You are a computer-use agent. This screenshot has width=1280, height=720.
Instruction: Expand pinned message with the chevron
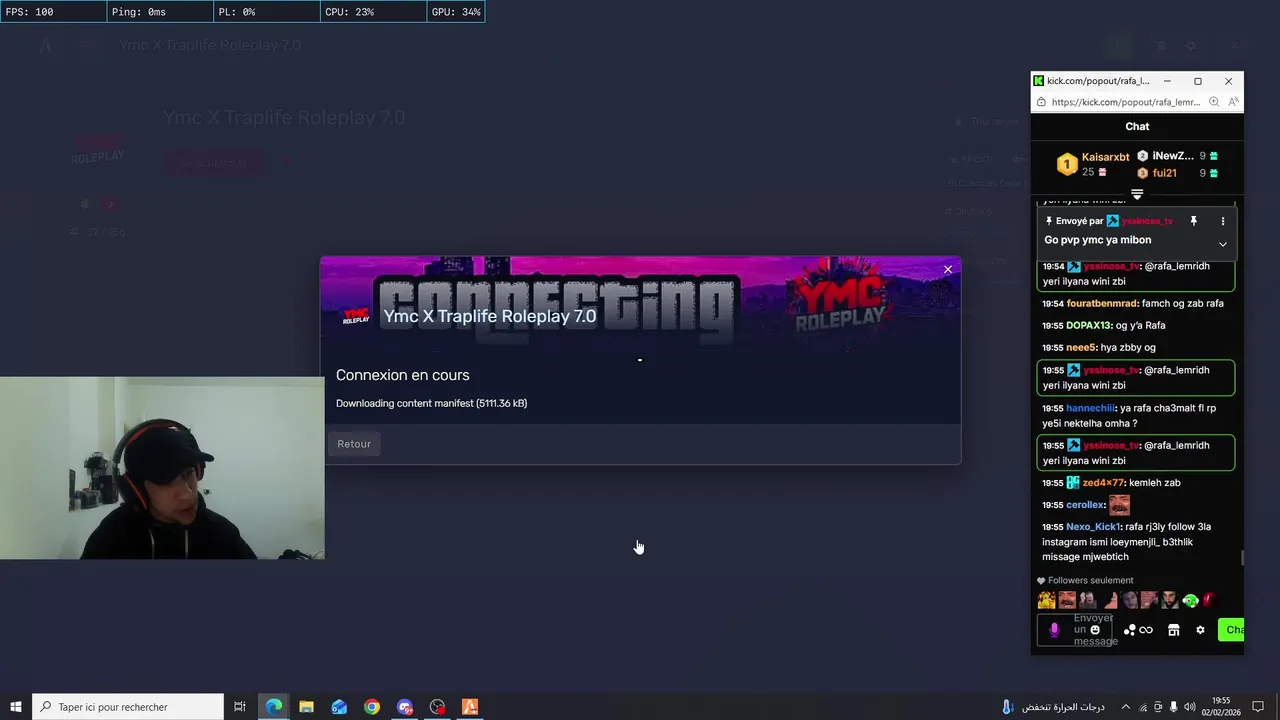tap(1222, 244)
